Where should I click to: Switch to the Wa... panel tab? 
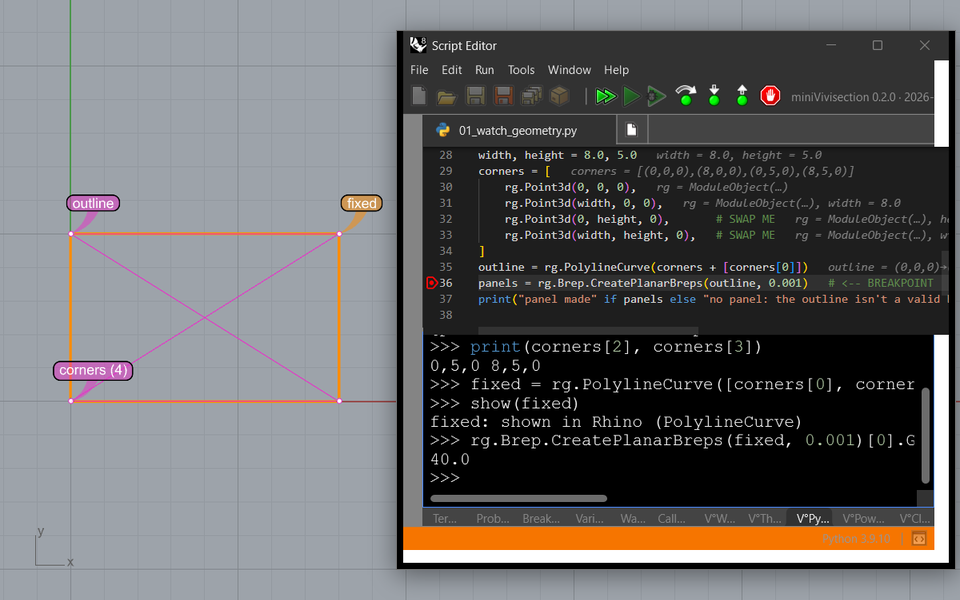pos(633,519)
